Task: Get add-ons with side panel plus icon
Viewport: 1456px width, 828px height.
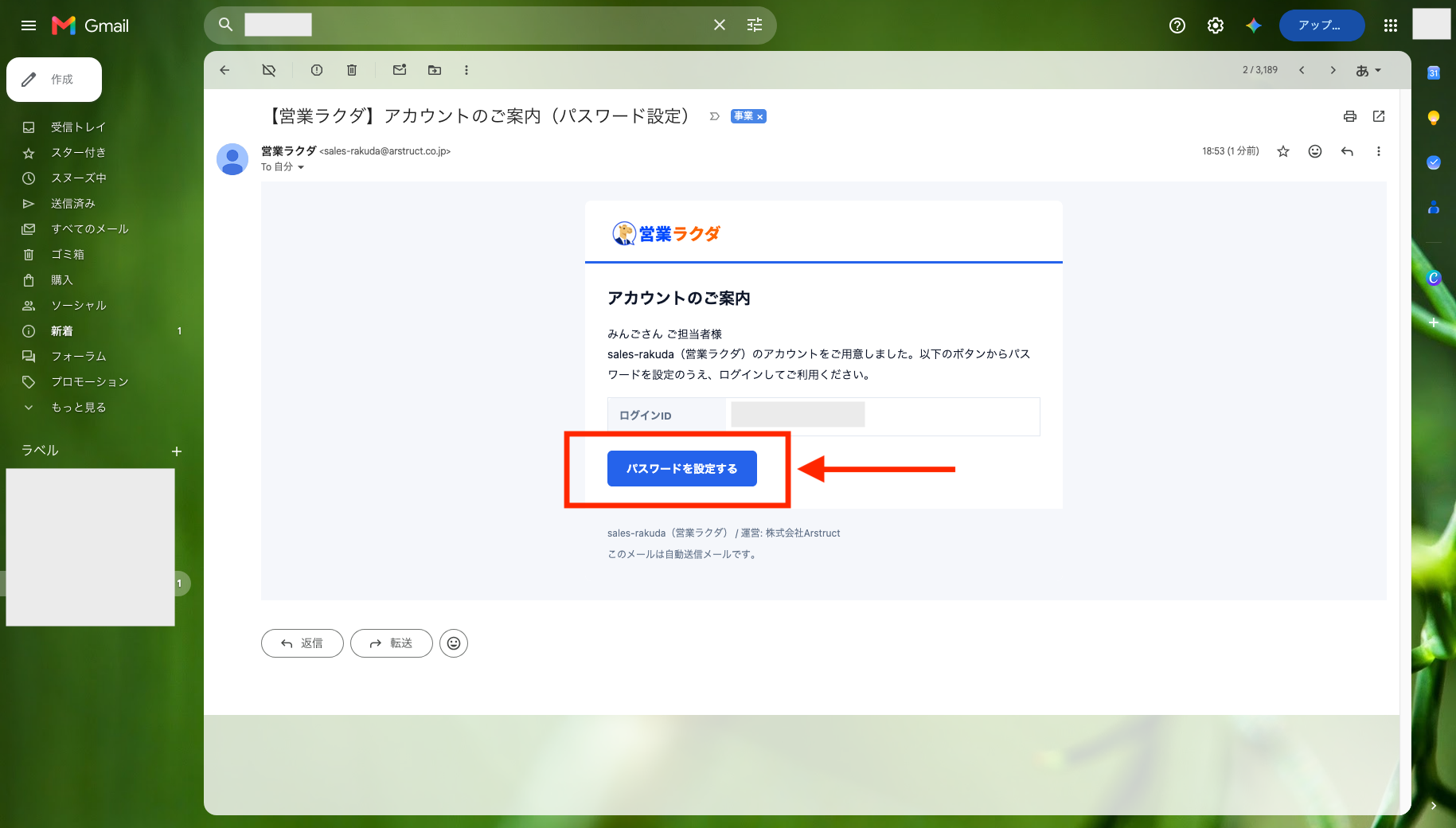Action: [x=1434, y=322]
